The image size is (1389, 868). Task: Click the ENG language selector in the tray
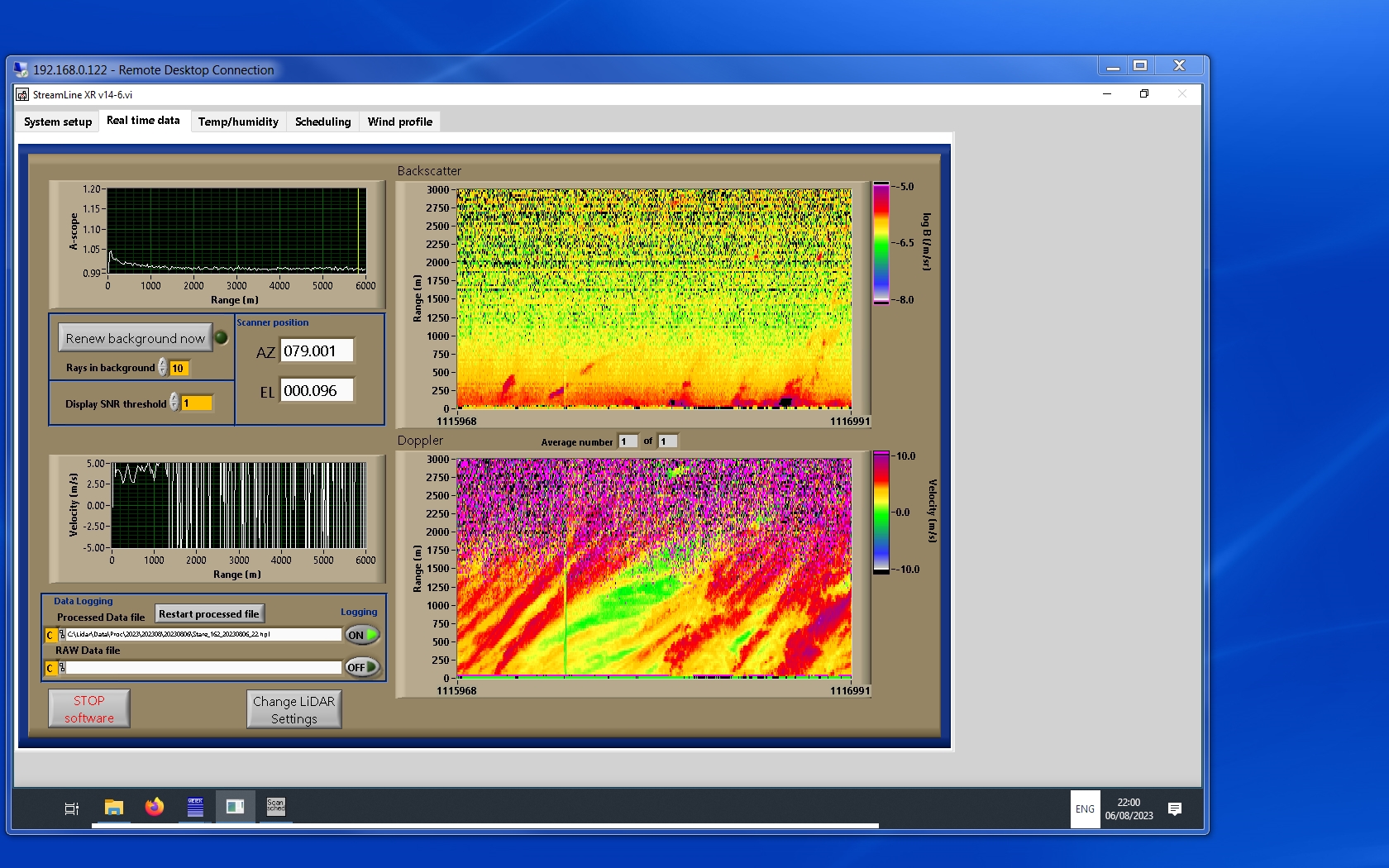[x=1085, y=809]
